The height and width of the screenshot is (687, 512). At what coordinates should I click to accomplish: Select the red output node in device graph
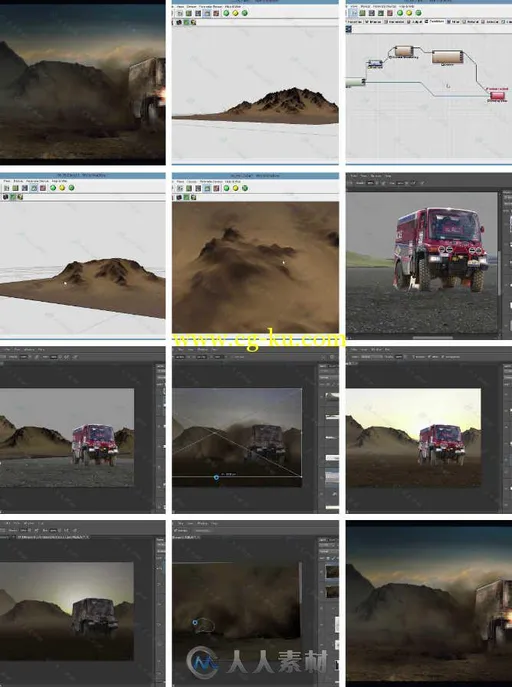pyautogui.click(x=498, y=96)
